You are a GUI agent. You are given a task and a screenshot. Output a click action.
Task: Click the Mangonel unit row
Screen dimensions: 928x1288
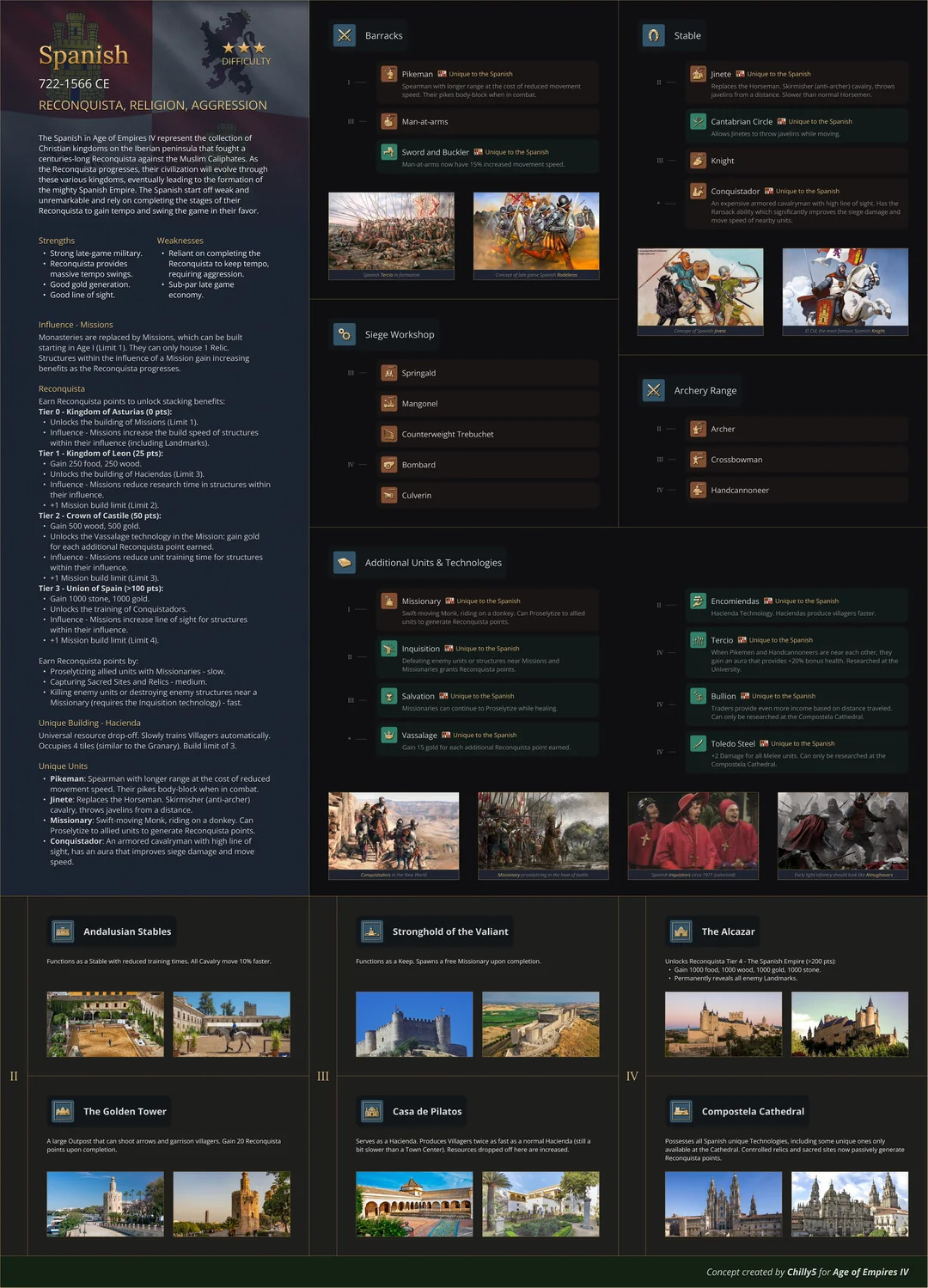tap(488, 404)
